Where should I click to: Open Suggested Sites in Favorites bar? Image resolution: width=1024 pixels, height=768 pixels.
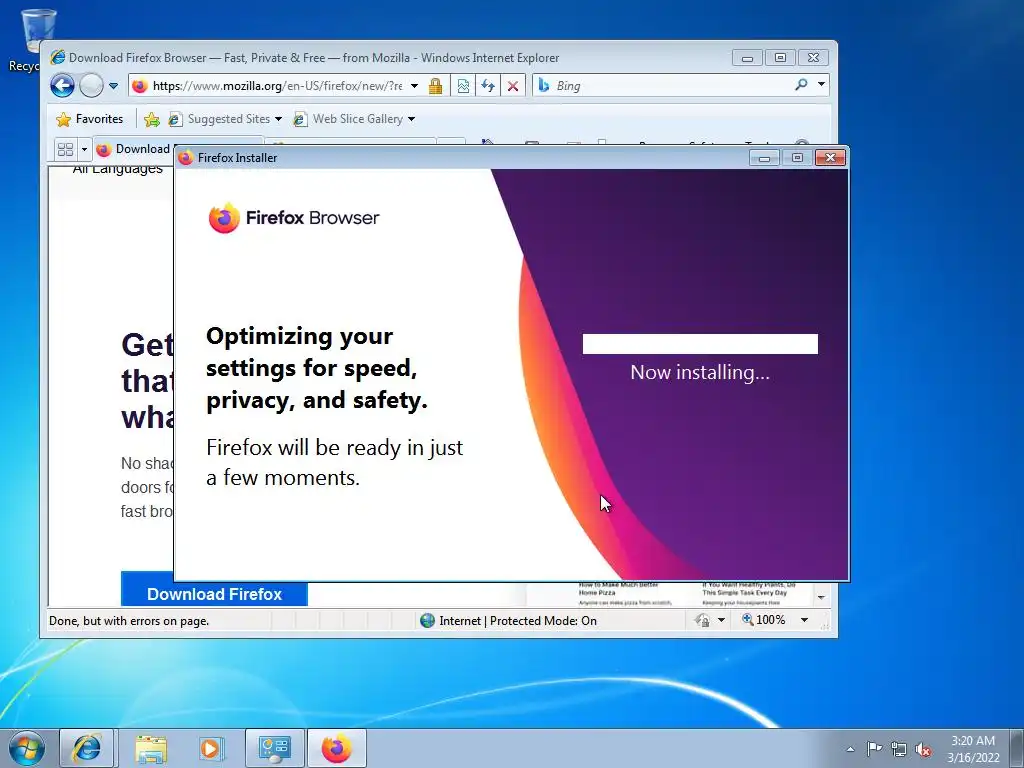pyautogui.click(x=219, y=119)
